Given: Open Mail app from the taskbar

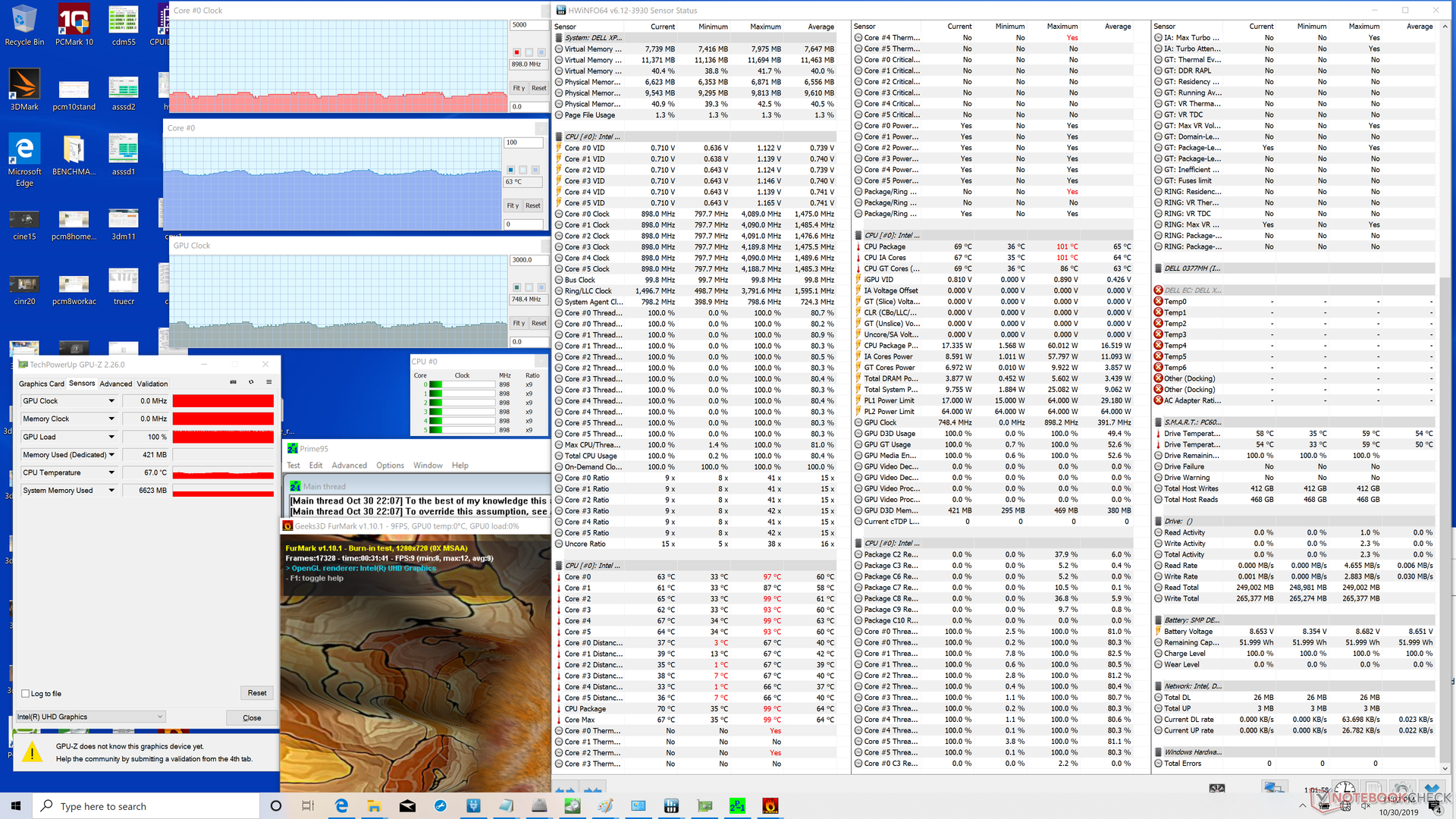Looking at the screenshot, I should pyautogui.click(x=407, y=805).
